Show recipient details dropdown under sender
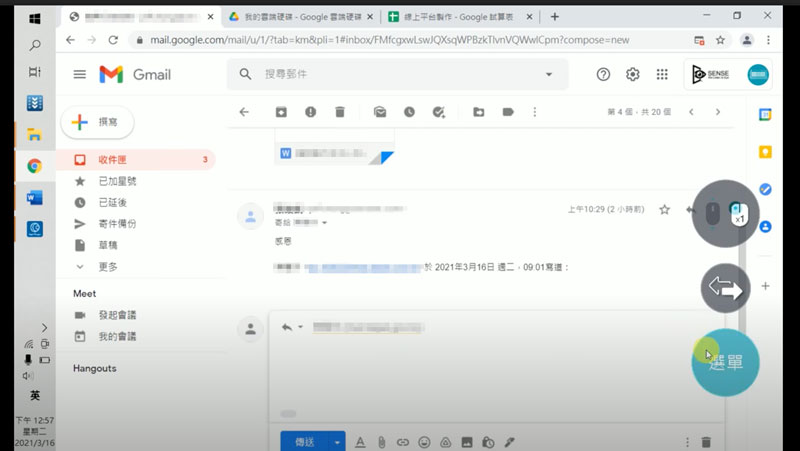 point(324,223)
